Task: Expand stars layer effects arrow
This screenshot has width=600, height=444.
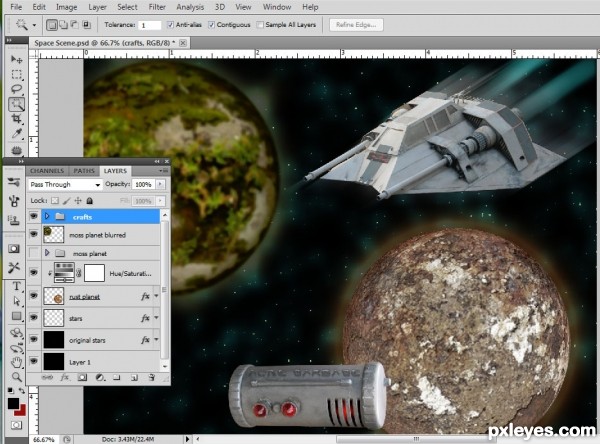Action: tap(157, 318)
